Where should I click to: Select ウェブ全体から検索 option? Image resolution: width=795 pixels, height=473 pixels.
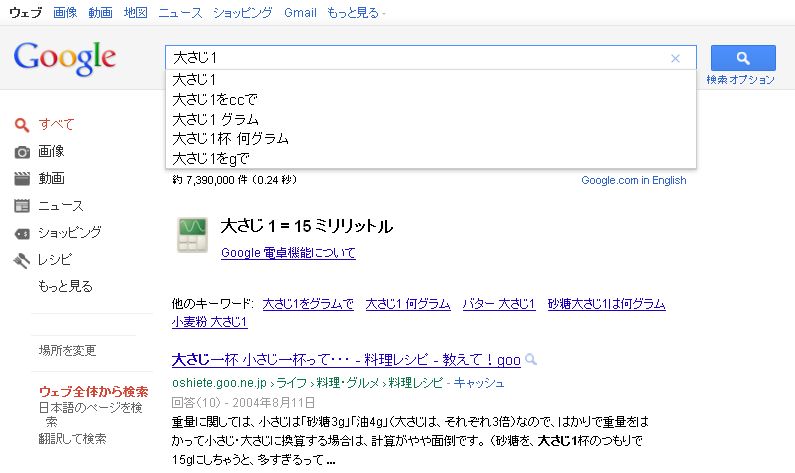[93, 391]
